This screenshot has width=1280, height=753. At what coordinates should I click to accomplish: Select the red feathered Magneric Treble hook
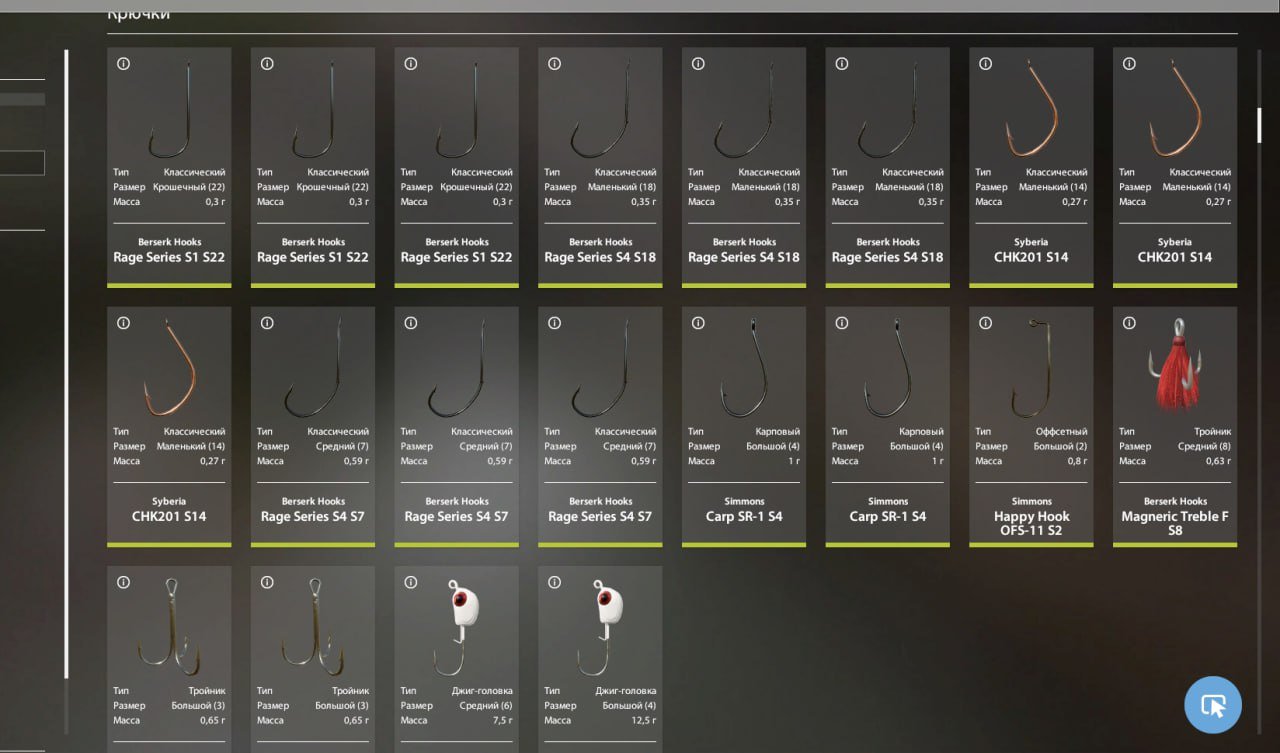[1175, 427]
